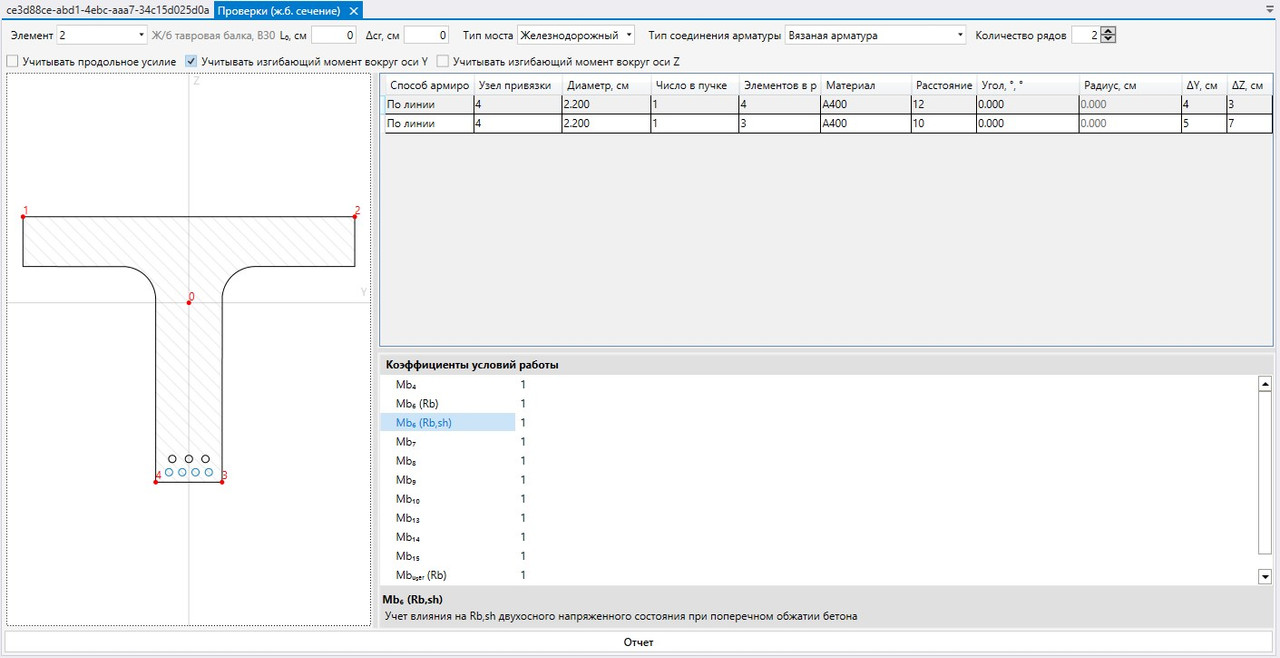Click the Радиус, см column header
1280x658 pixels.
point(1129,85)
